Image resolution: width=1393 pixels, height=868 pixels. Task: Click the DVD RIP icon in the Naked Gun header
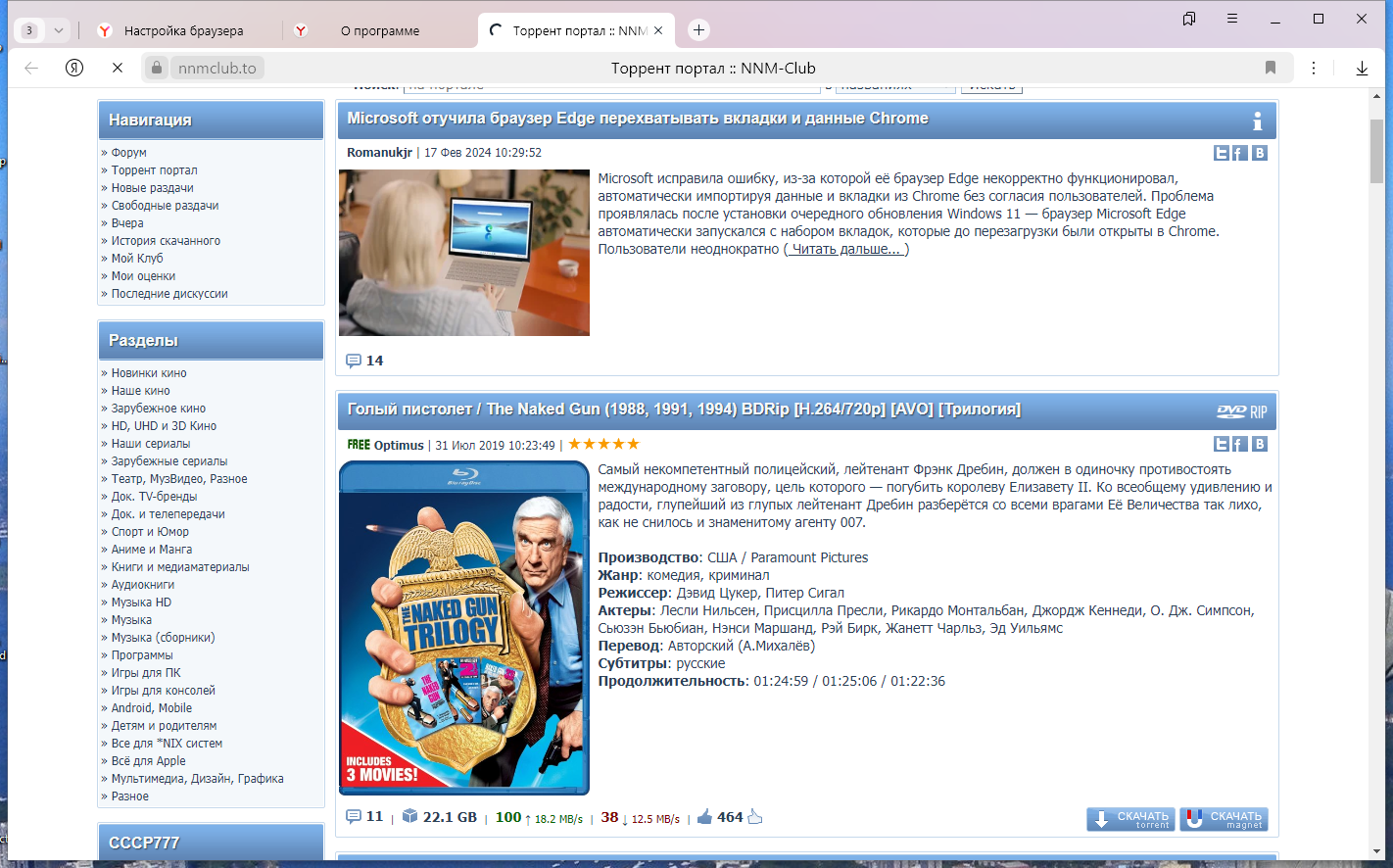(x=1242, y=411)
